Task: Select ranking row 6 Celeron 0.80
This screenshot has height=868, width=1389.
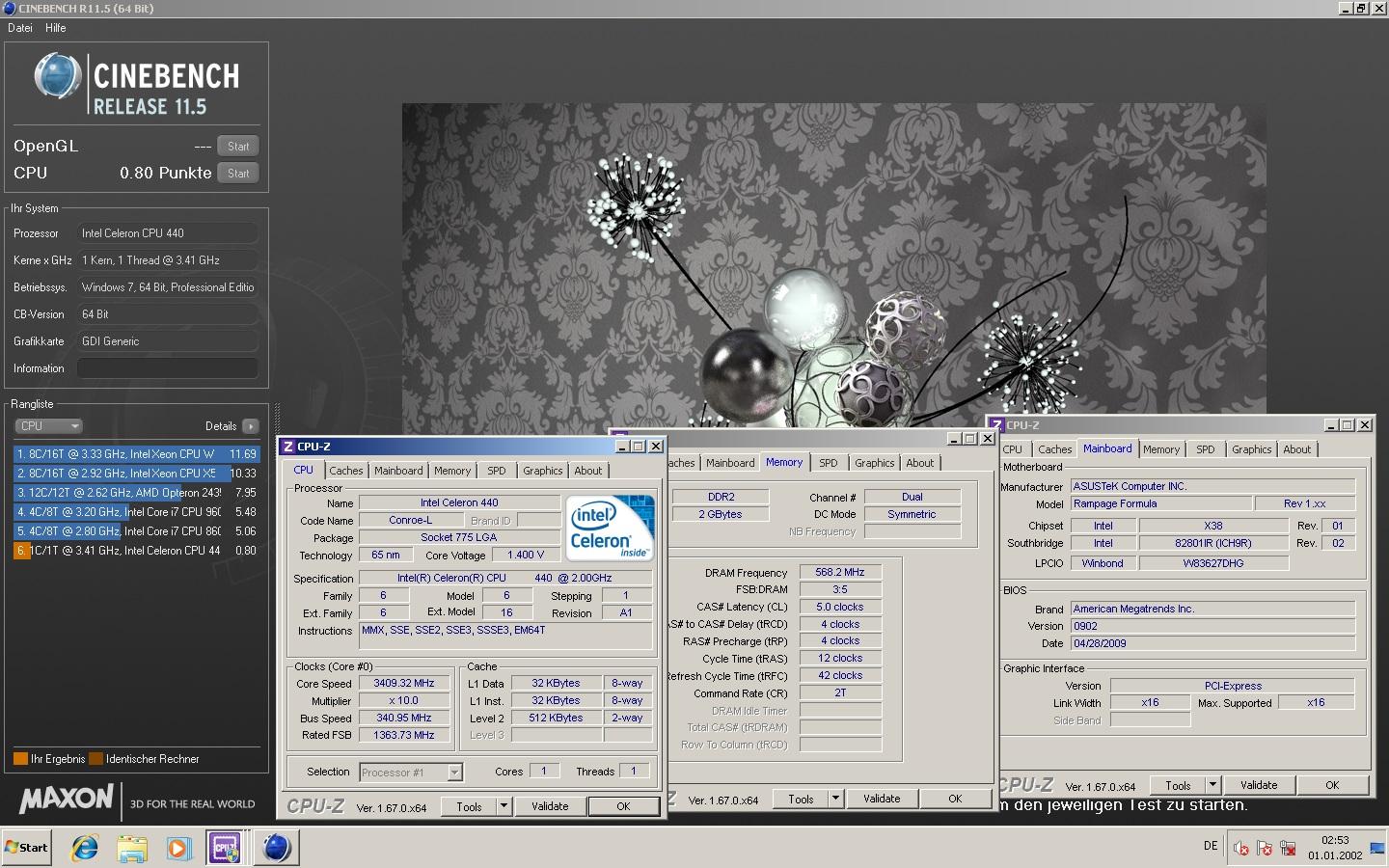Action: click(x=136, y=551)
